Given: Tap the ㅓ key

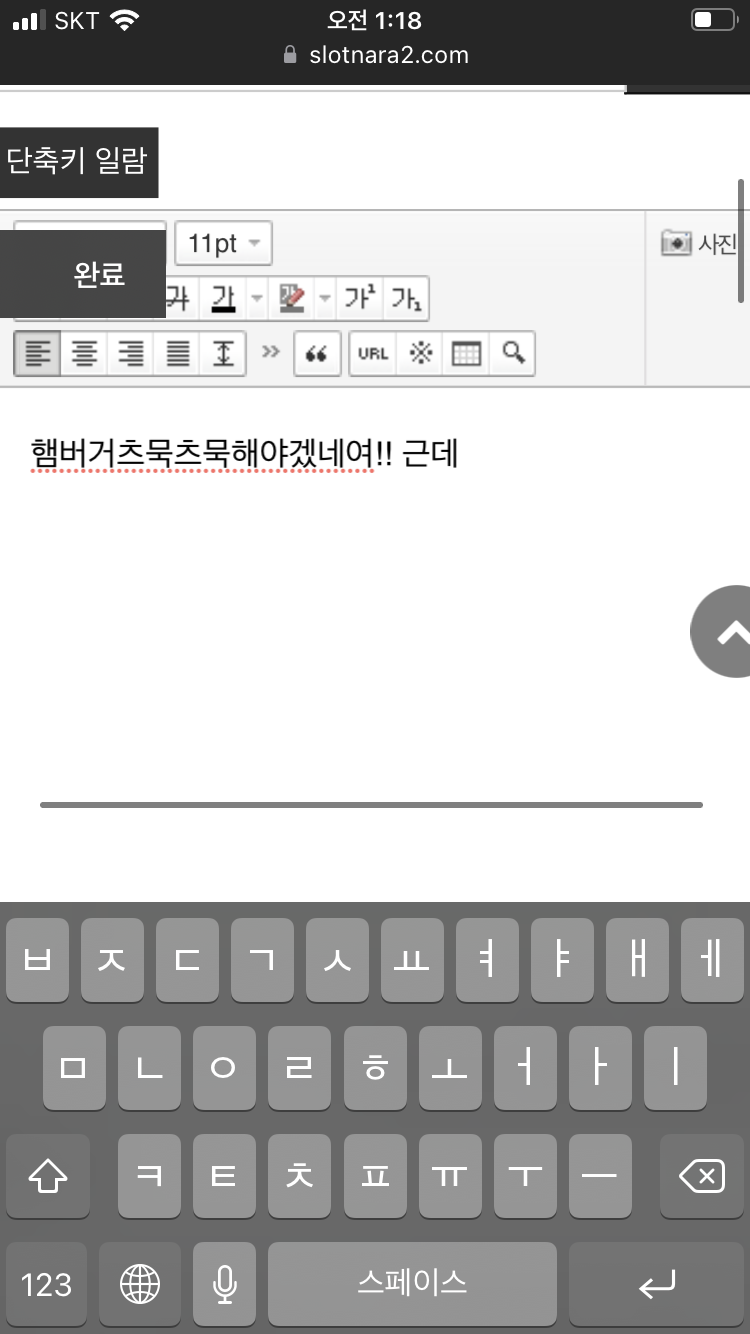Looking at the screenshot, I should coord(525,1068).
